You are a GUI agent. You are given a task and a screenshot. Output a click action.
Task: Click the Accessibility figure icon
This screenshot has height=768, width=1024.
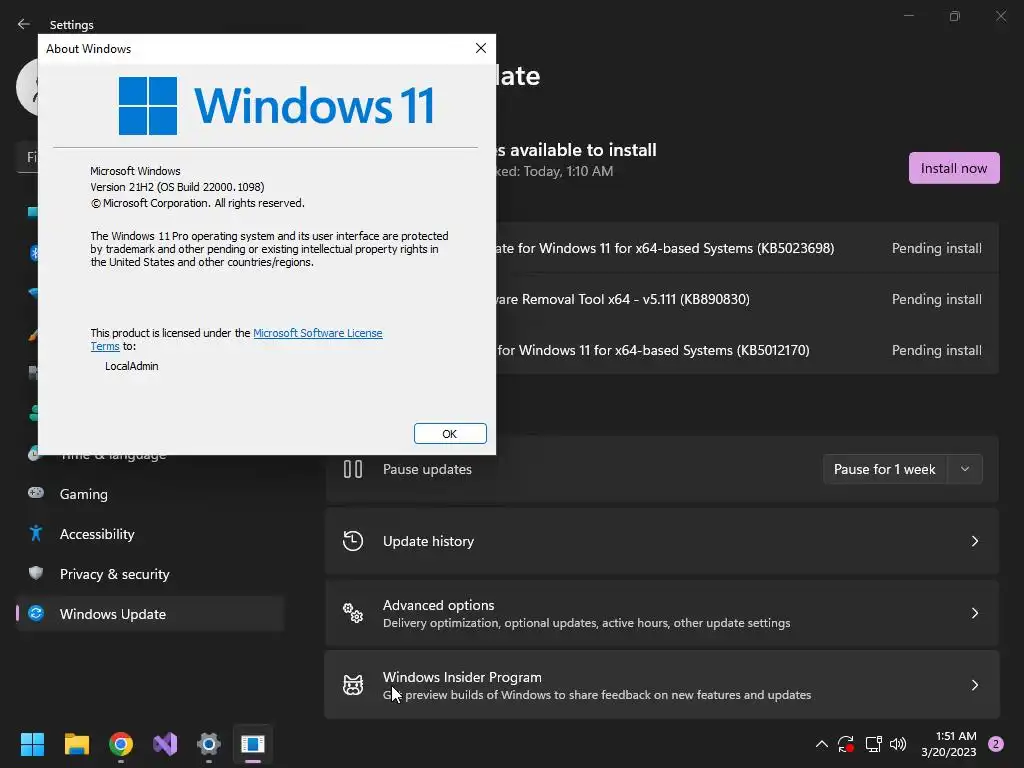coord(36,534)
